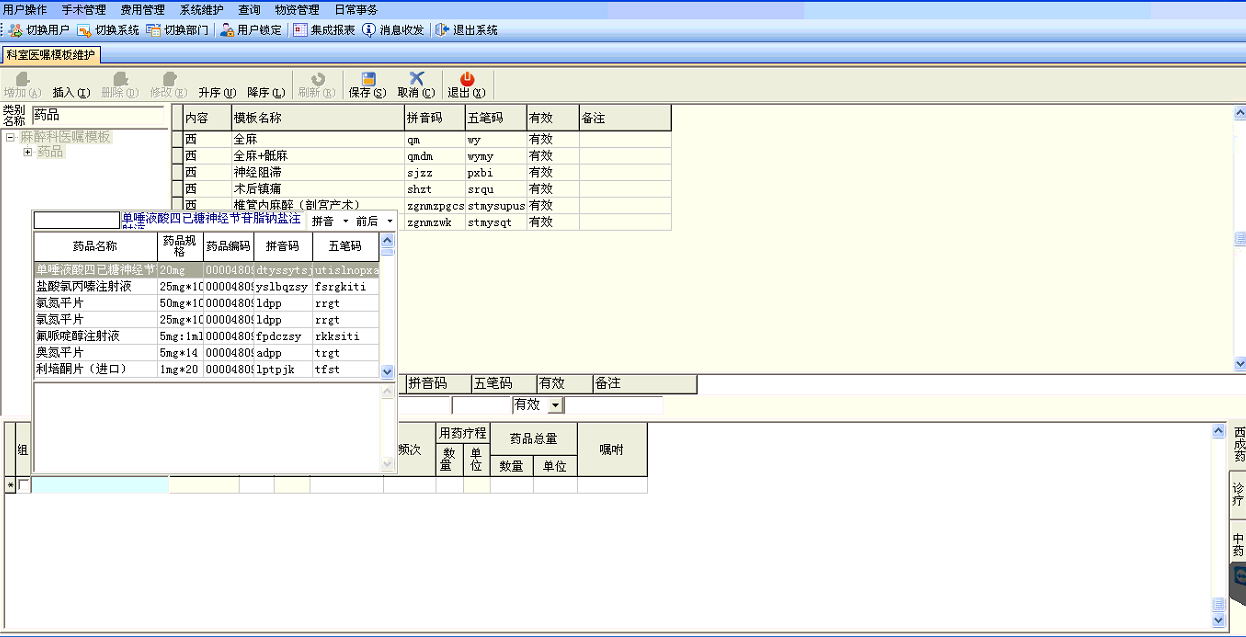
Task: Select the 西成药 side tab
Action: [x=1239, y=446]
